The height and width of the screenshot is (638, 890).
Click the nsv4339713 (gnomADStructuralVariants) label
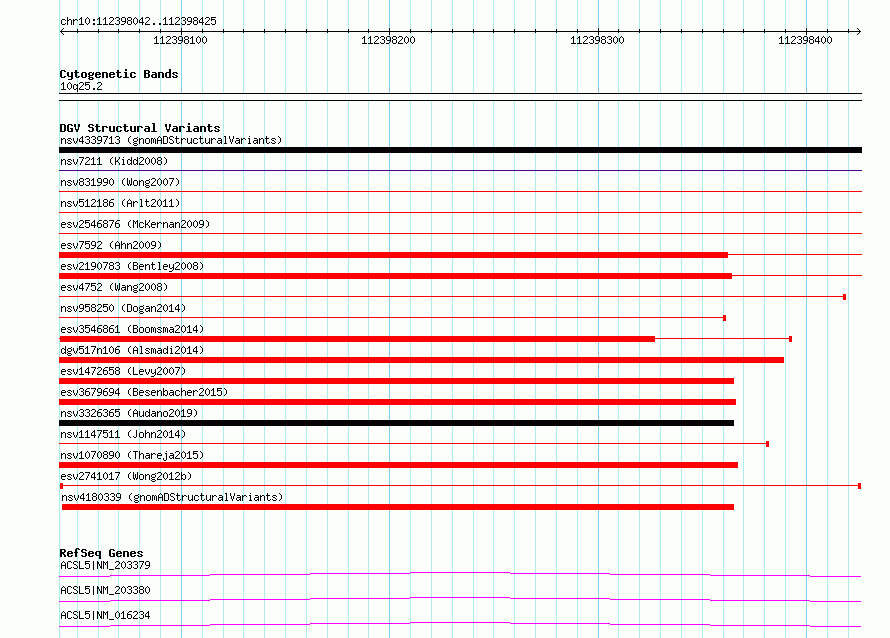pos(171,140)
